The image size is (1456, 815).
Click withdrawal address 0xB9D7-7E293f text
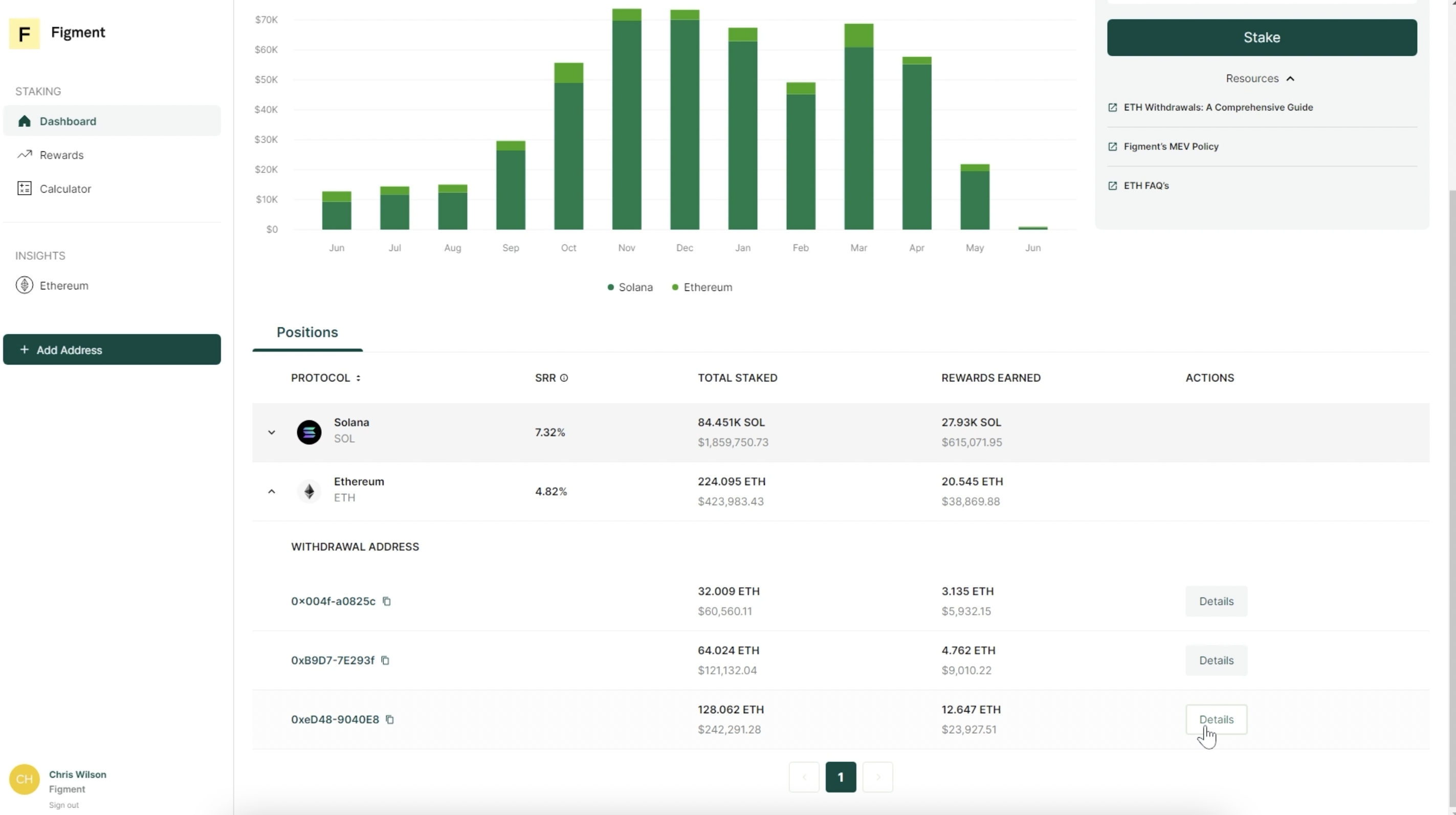tap(333, 660)
